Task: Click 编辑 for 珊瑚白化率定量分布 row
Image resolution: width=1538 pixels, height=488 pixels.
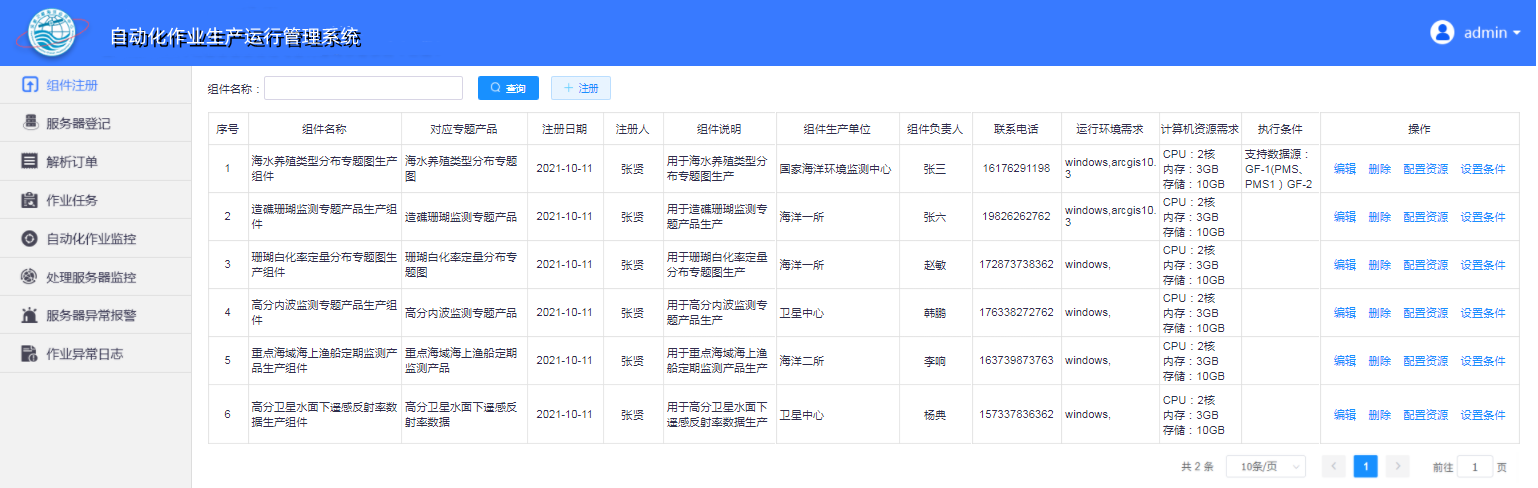Action: pyautogui.click(x=1345, y=265)
